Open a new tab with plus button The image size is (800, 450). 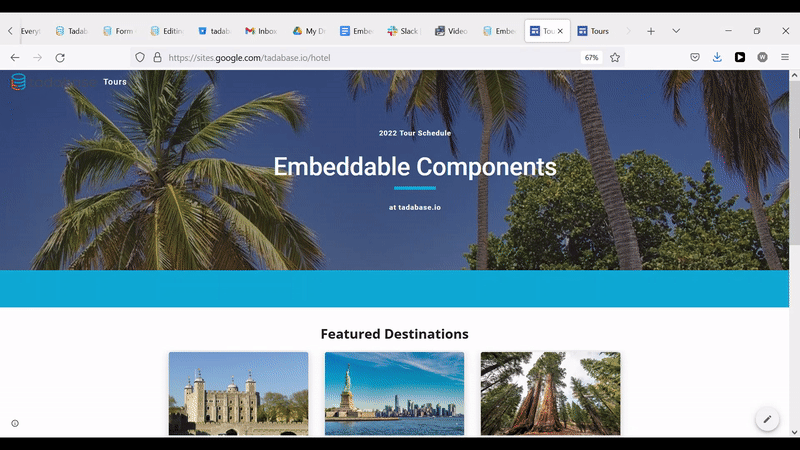651,31
